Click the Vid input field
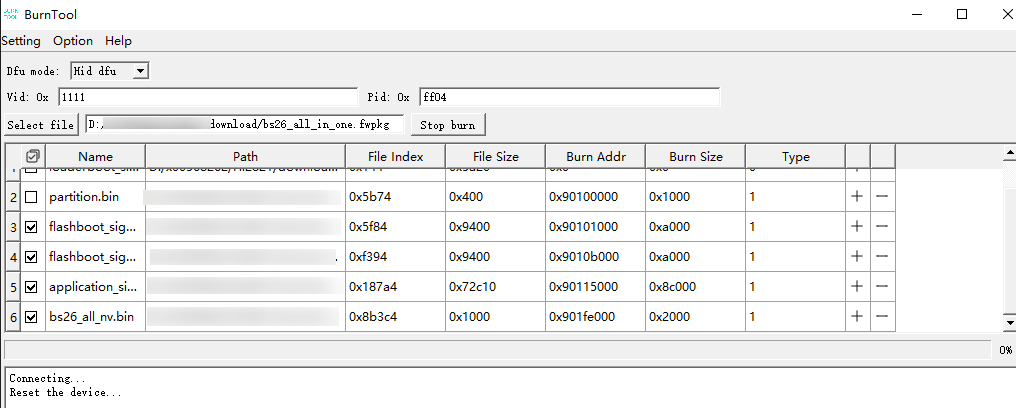The image size is (1016, 408). pos(207,97)
